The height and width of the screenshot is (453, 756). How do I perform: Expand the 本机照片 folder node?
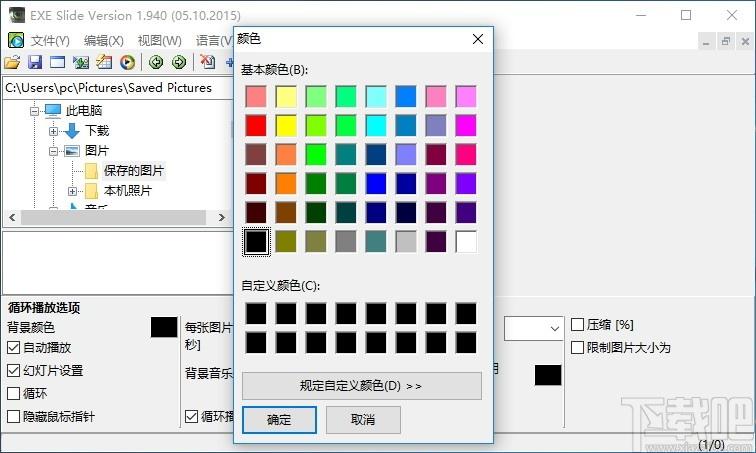[x=72, y=191]
